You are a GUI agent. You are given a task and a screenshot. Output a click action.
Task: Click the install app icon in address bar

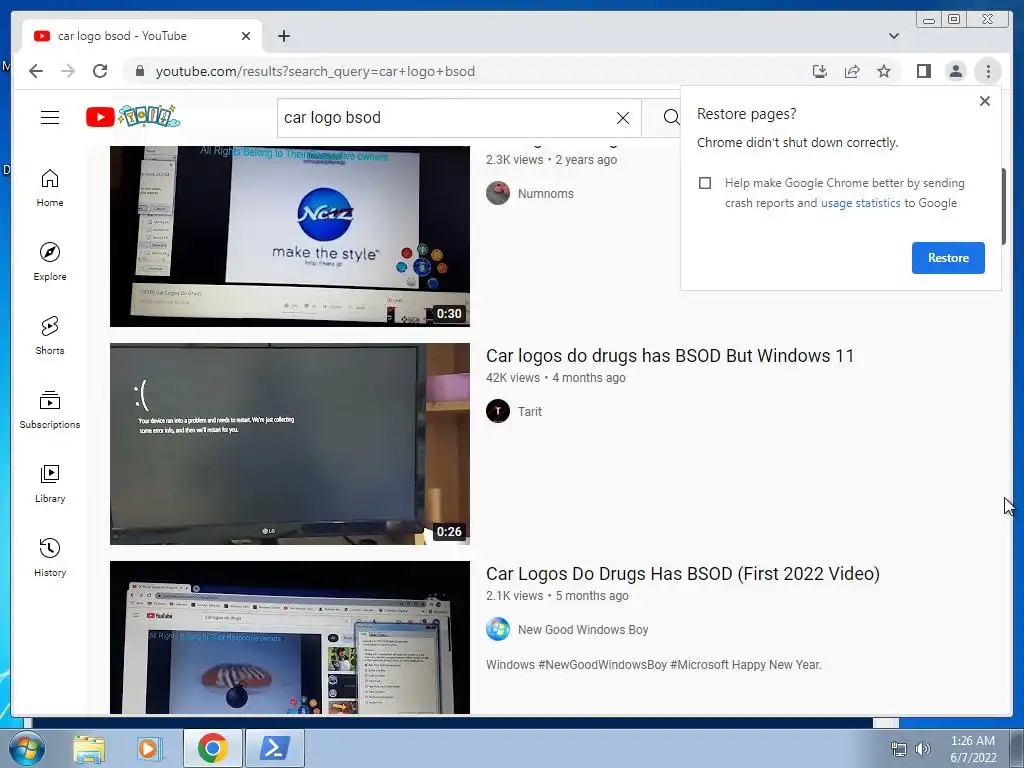coord(820,71)
